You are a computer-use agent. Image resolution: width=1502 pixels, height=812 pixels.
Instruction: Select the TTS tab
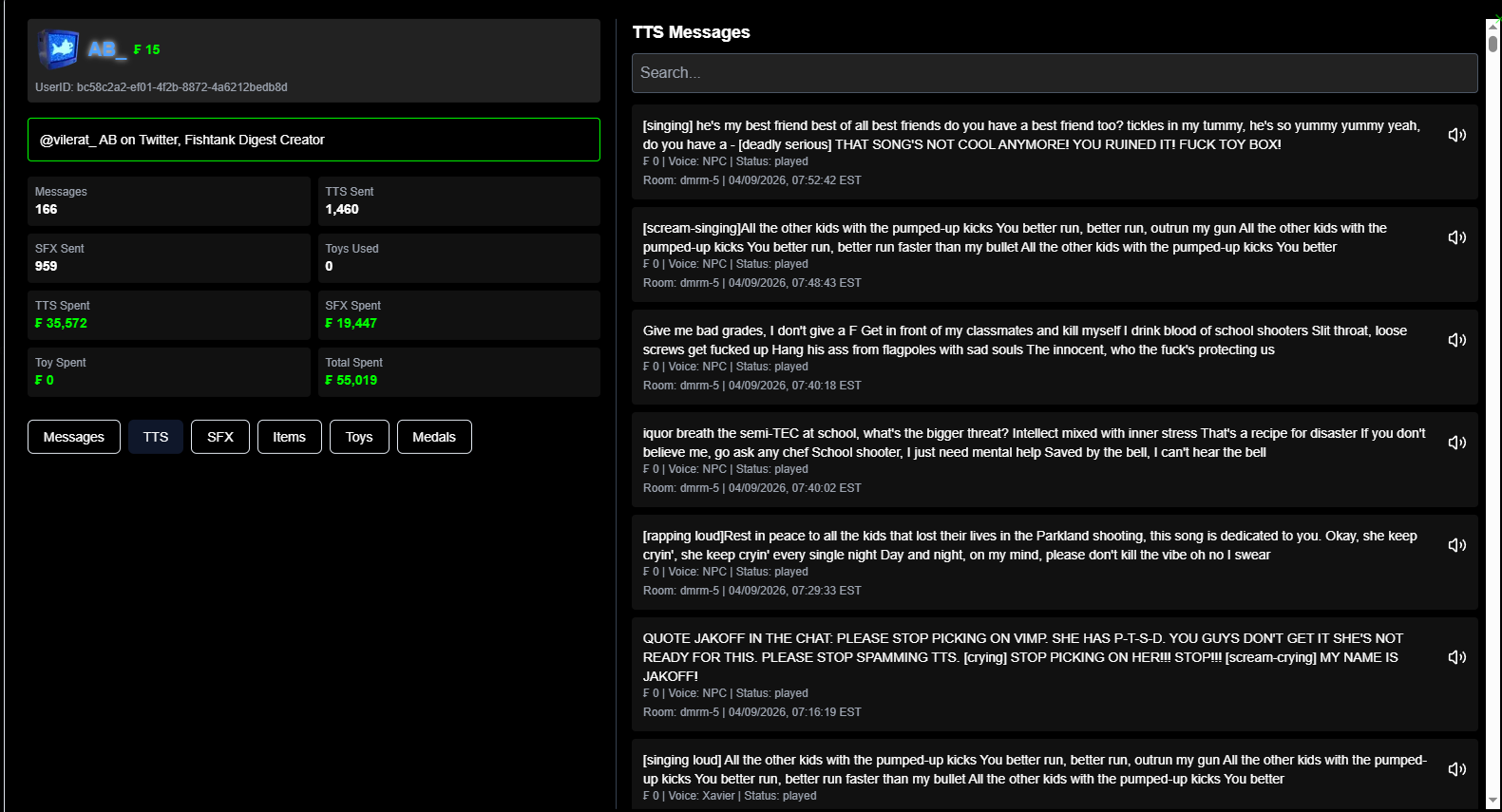(x=156, y=437)
